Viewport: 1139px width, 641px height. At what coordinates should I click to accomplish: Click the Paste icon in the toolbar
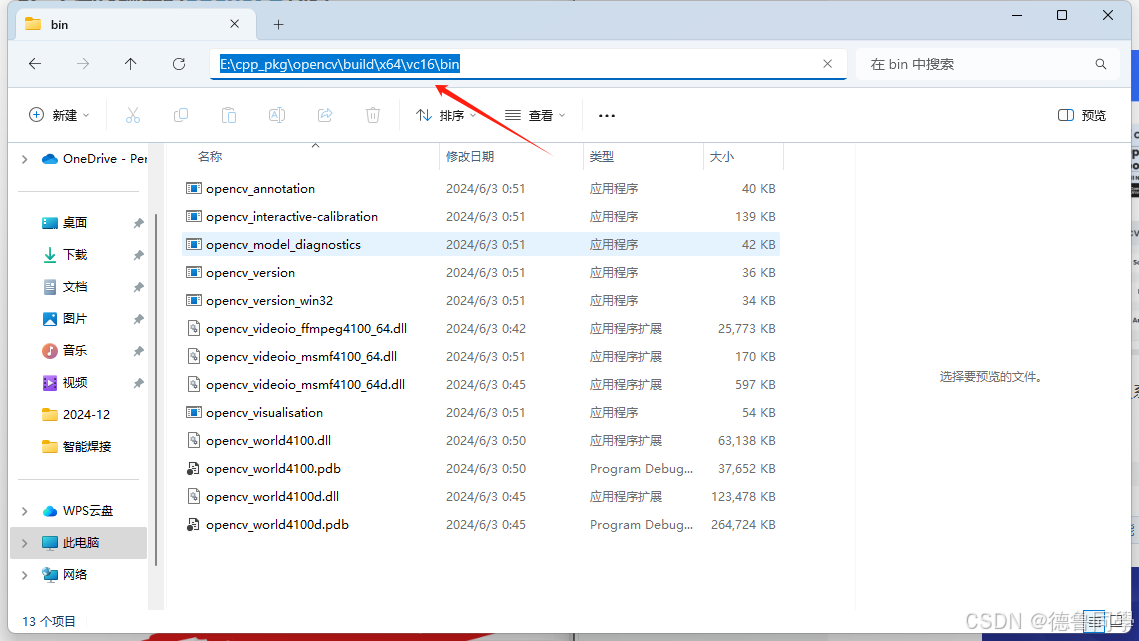pyautogui.click(x=228, y=115)
